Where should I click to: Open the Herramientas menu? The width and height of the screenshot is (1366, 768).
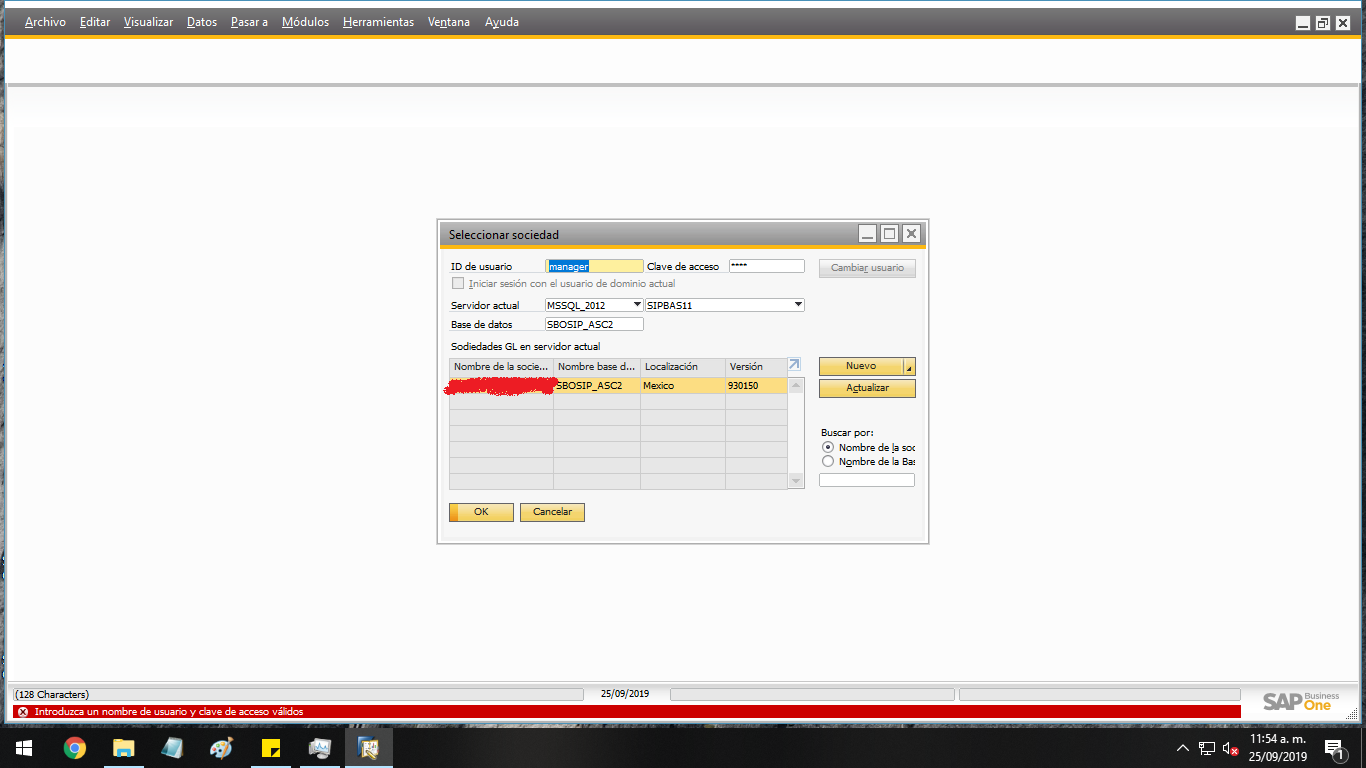[378, 22]
